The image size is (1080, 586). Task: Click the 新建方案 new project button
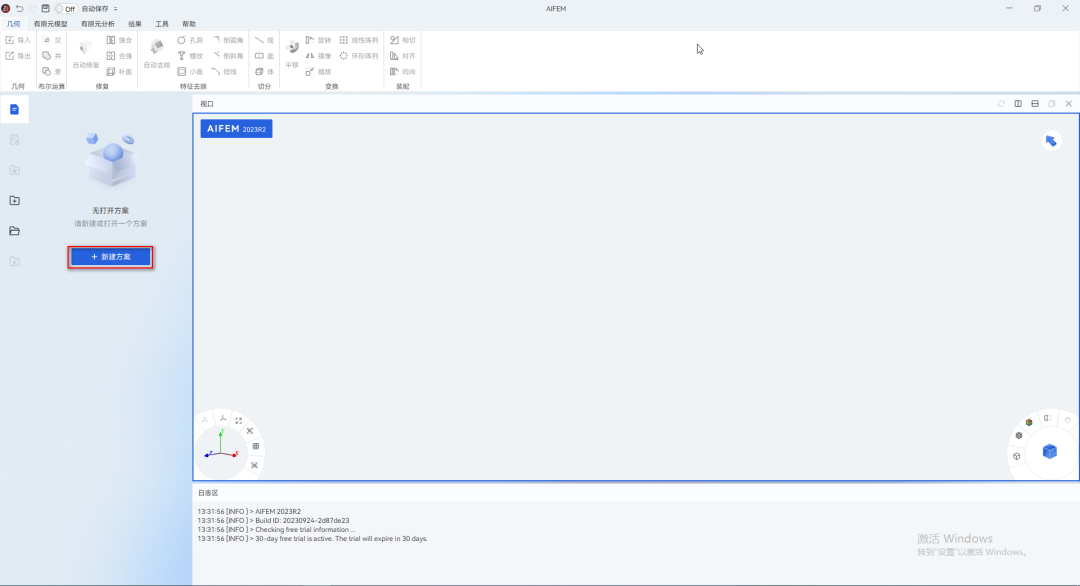(110, 257)
